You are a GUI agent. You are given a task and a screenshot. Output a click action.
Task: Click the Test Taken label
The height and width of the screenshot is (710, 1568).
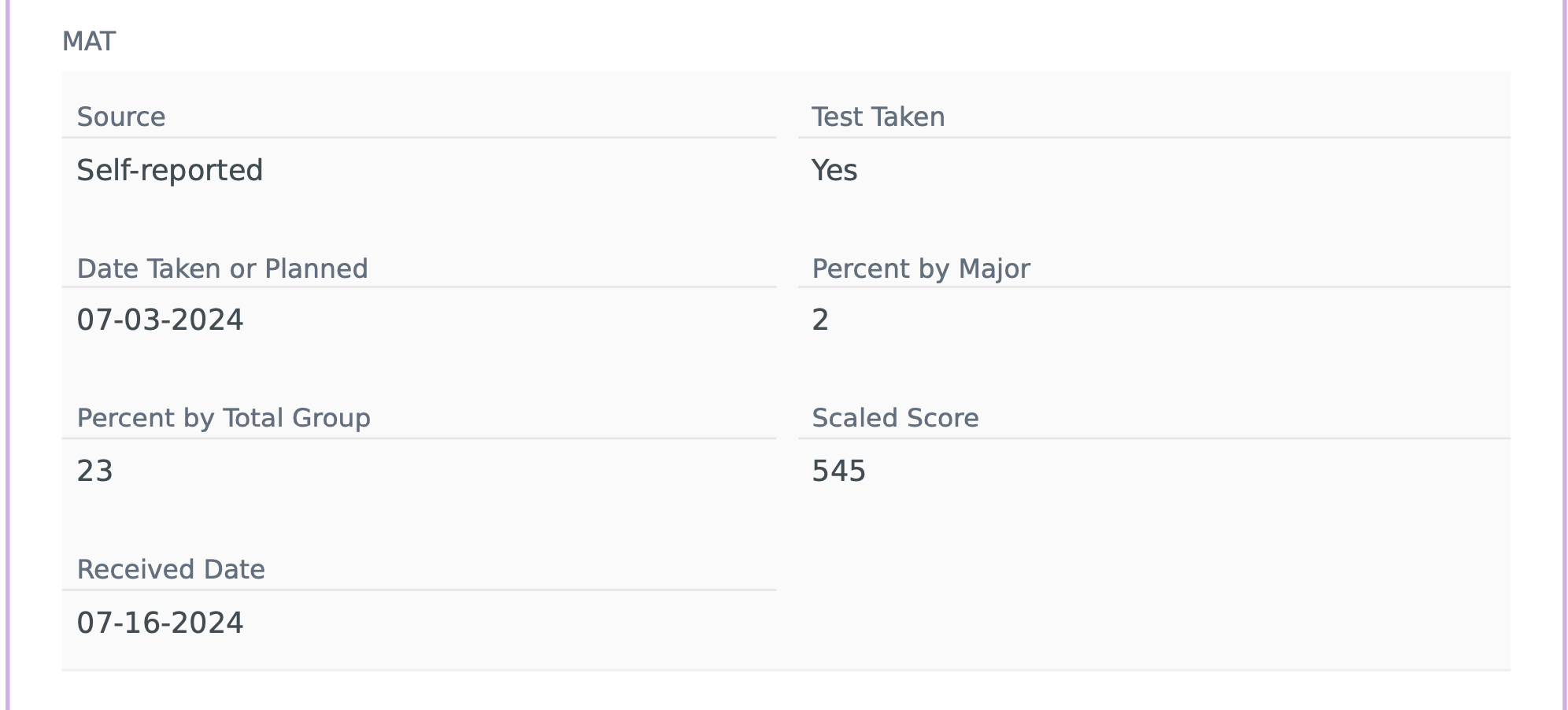[x=878, y=117]
